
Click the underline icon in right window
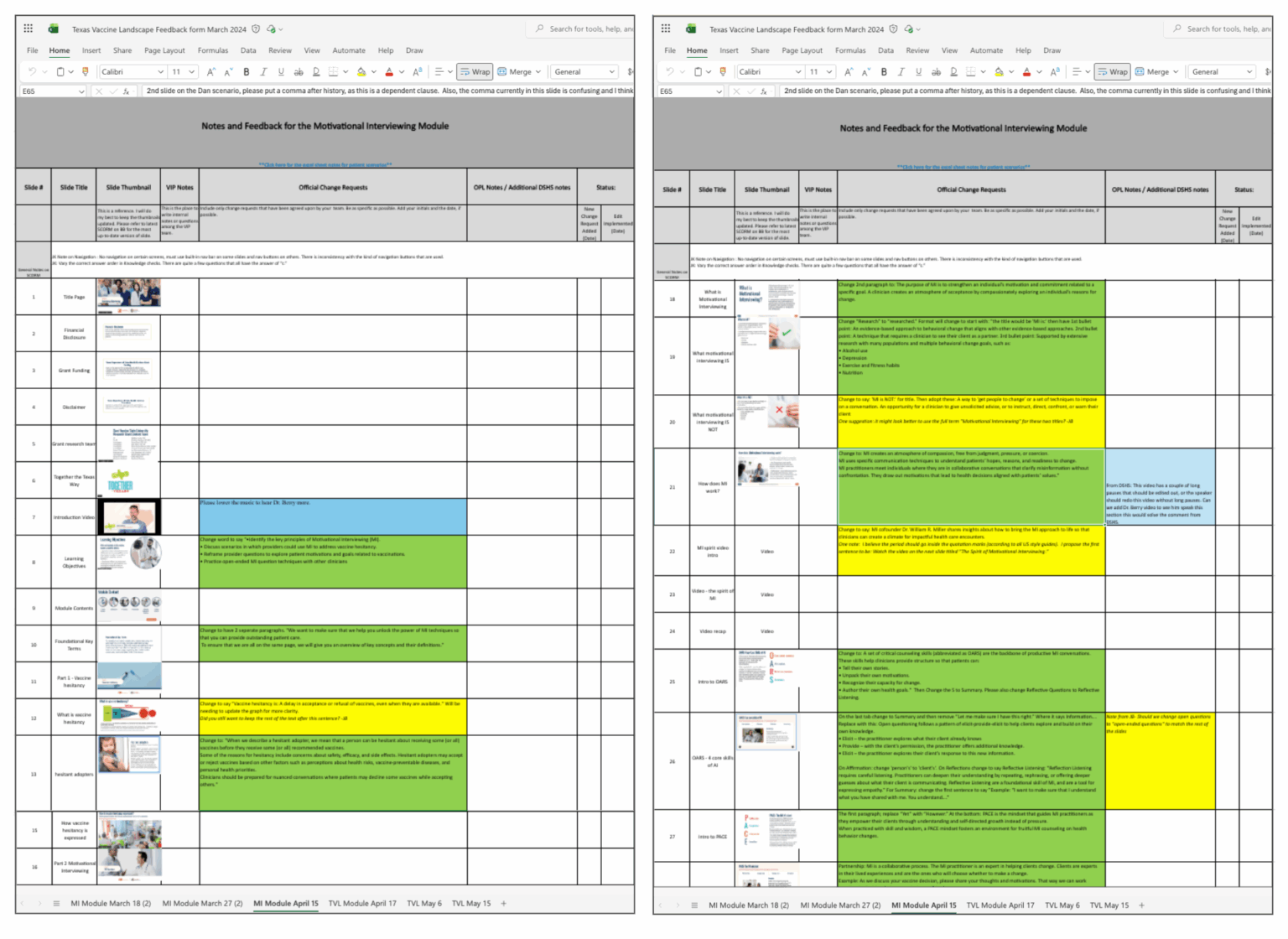click(x=918, y=72)
